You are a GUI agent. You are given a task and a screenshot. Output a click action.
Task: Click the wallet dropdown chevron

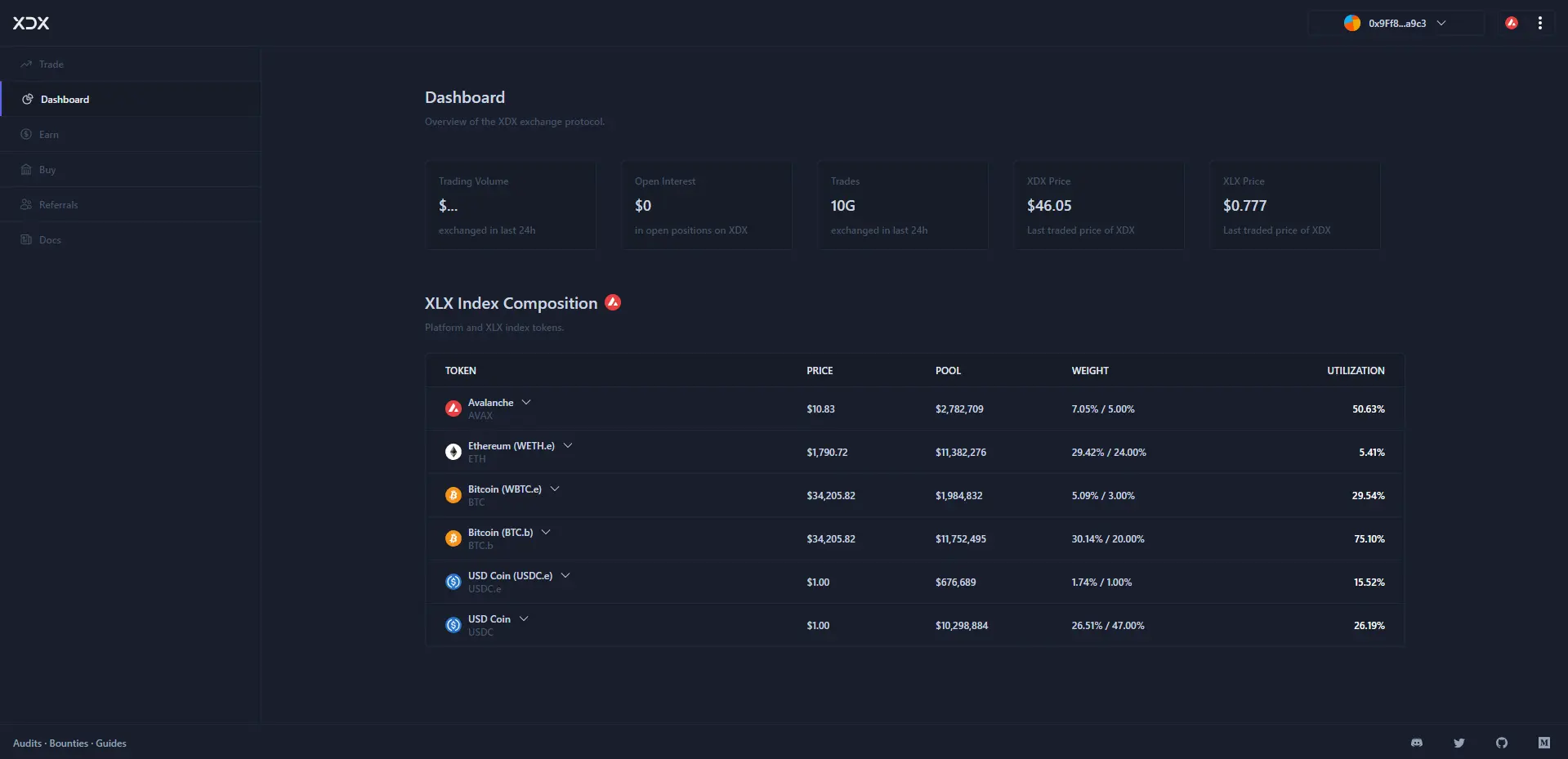(1441, 23)
